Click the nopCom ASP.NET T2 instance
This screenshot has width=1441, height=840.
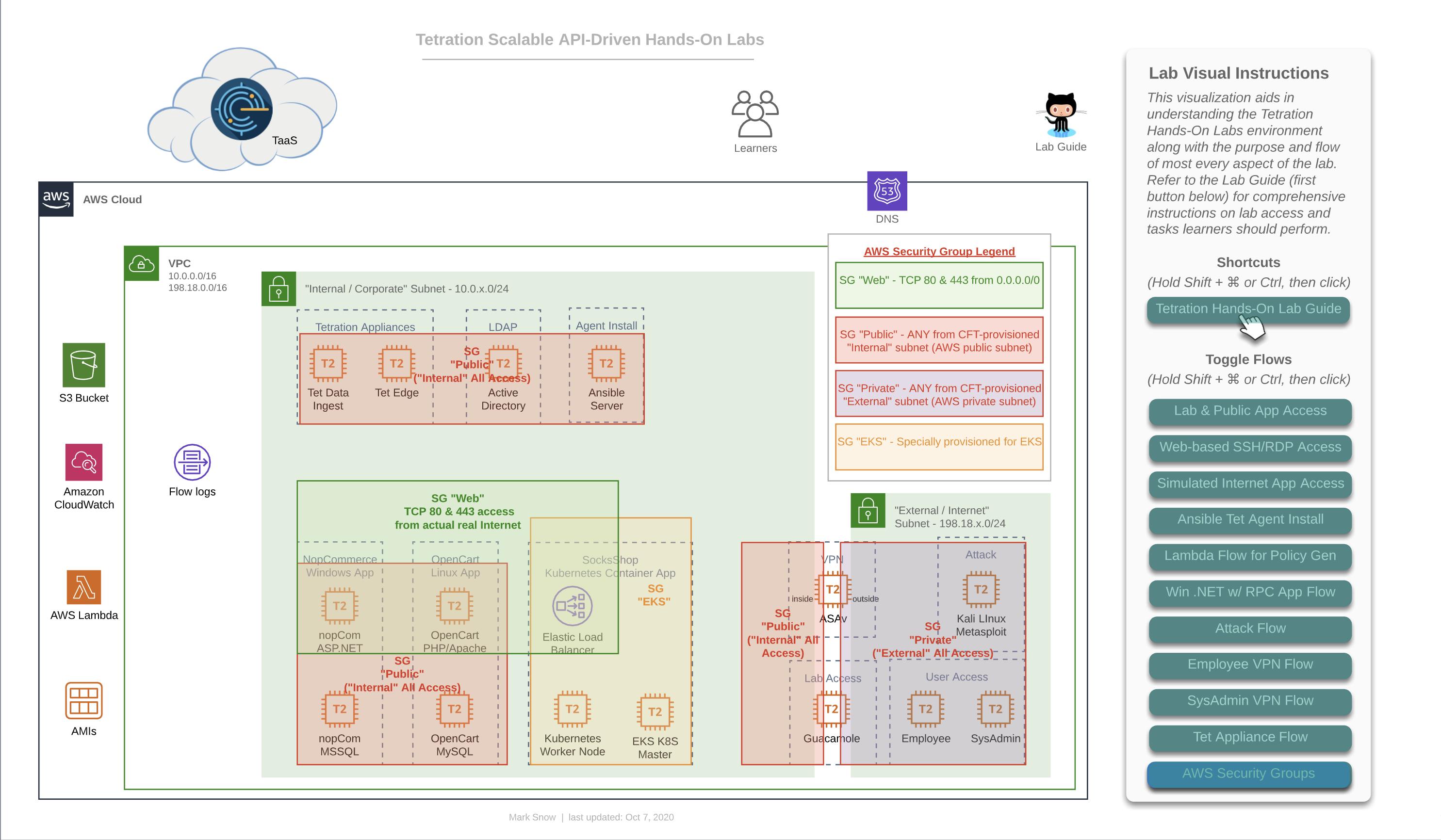pos(340,606)
